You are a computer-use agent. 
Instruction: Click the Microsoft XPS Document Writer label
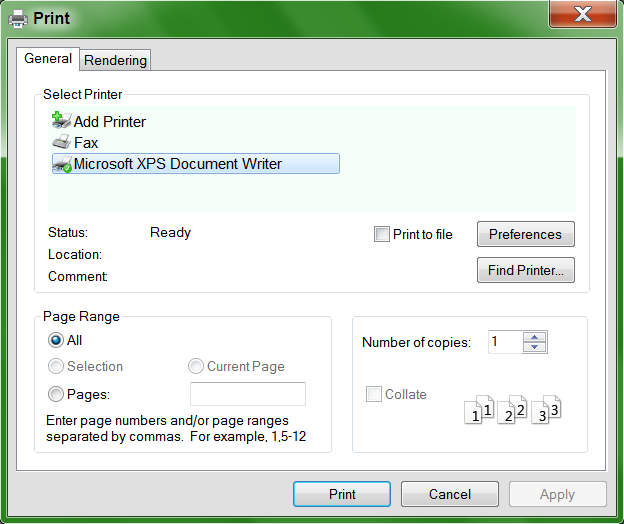[178, 164]
